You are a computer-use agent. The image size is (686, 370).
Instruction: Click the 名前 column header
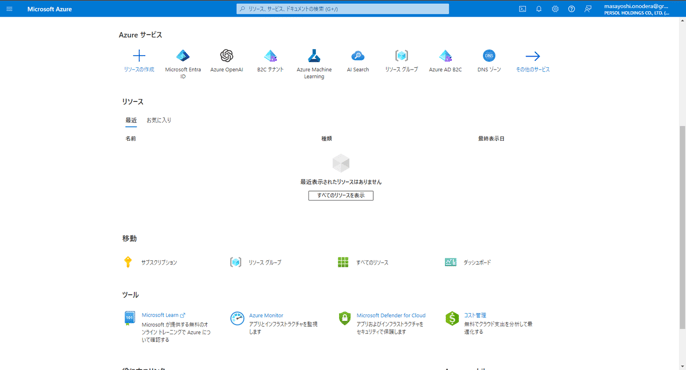pos(131,139)
